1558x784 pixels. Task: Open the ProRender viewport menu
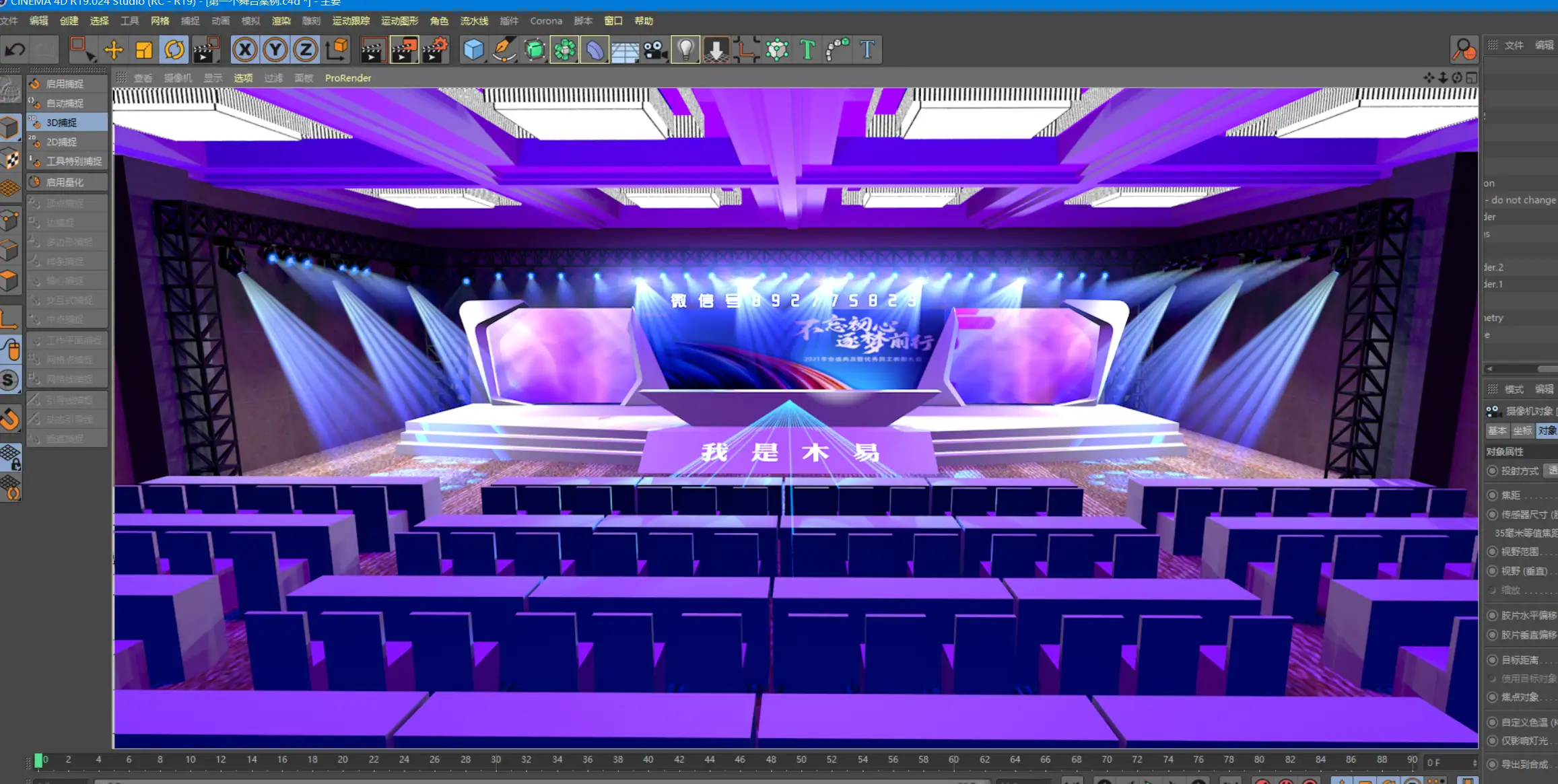pyautogui.click(x=348, y=78)
